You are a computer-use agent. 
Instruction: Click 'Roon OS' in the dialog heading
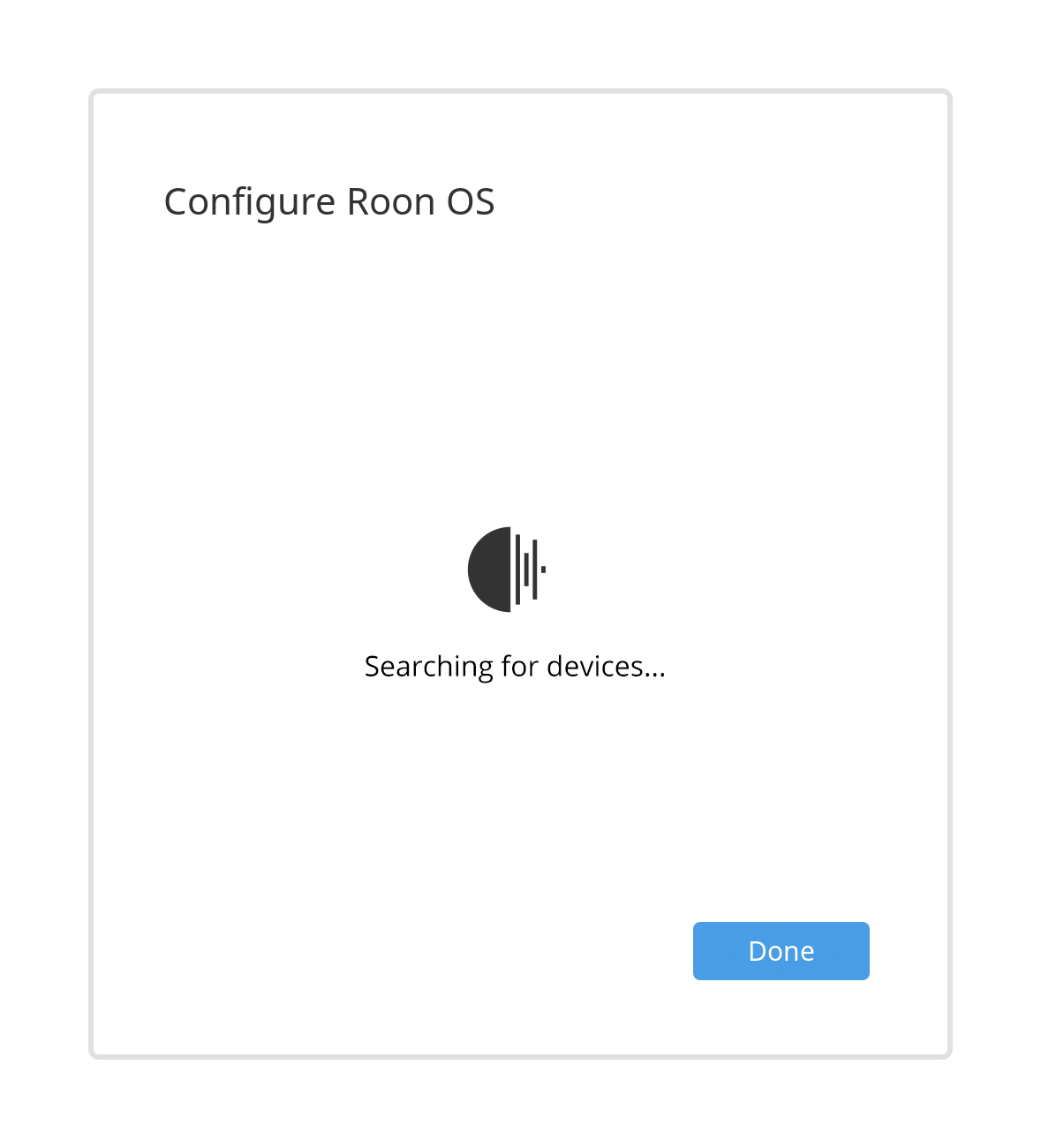click(x=420, y=201)
